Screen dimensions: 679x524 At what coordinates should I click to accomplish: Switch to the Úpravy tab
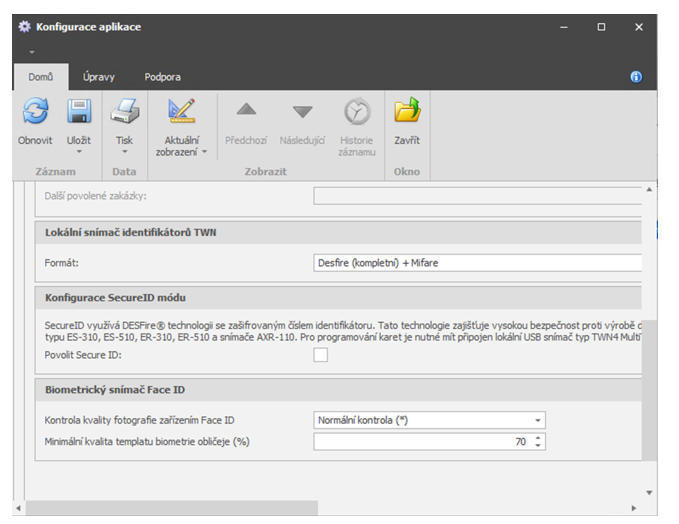pos(99,77)
